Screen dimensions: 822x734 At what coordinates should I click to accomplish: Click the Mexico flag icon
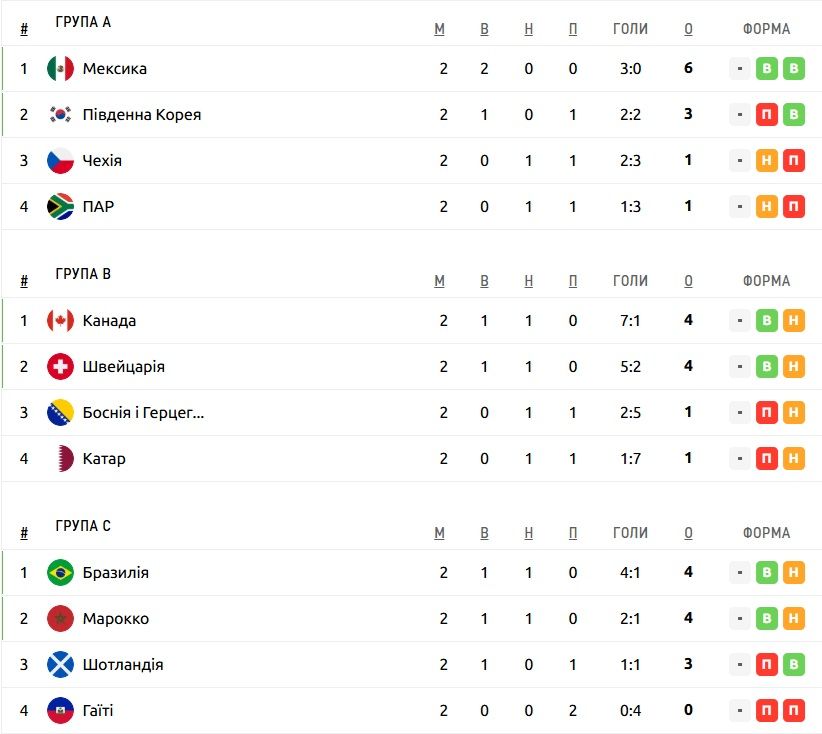coord(60,69)
